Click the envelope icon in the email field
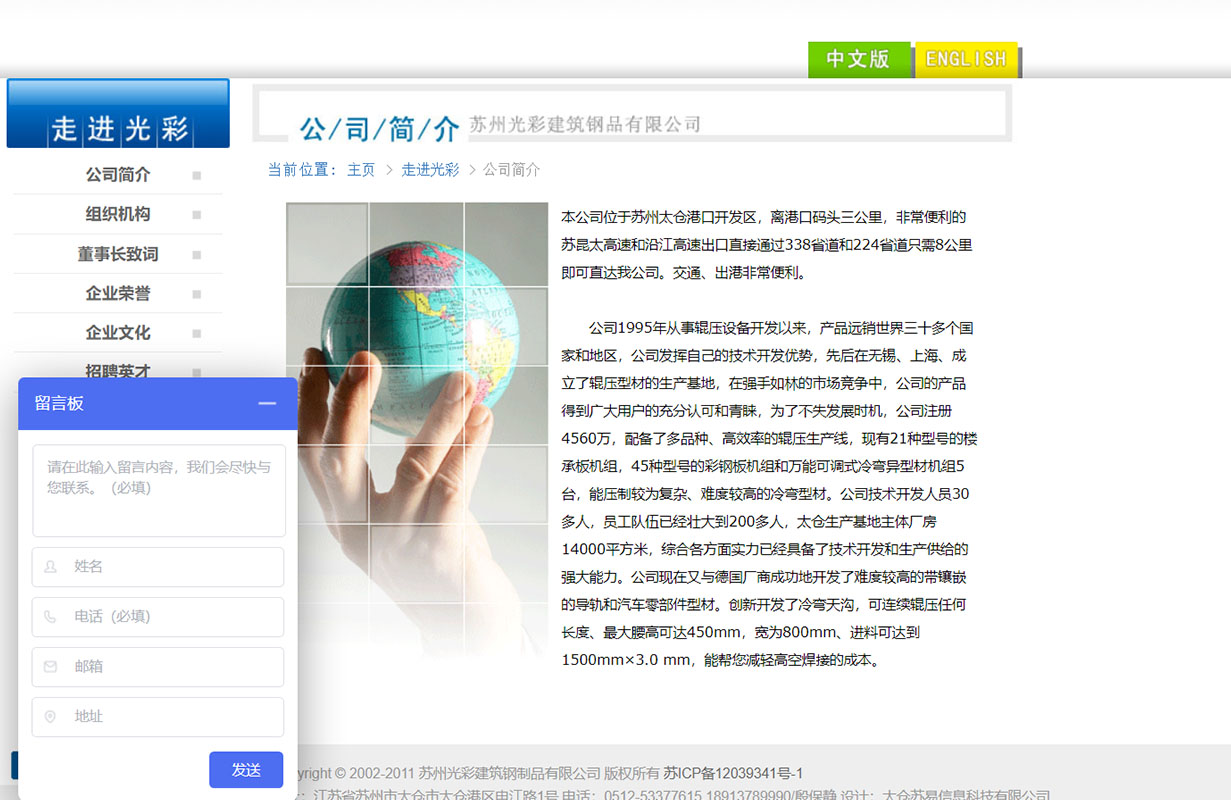This screenshot has height=800, width=1231. coord(50,667)
